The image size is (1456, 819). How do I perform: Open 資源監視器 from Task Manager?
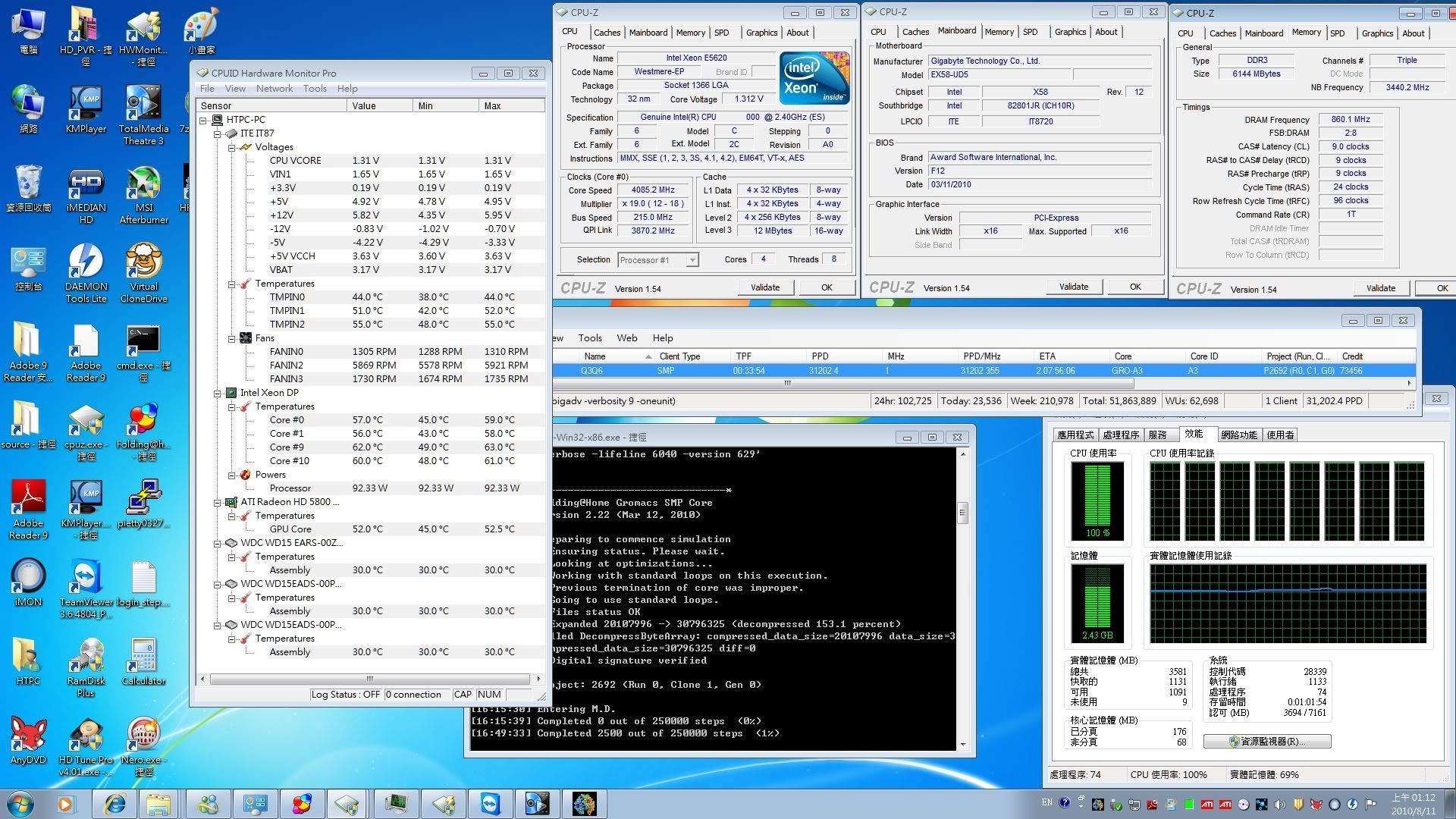1267,741
